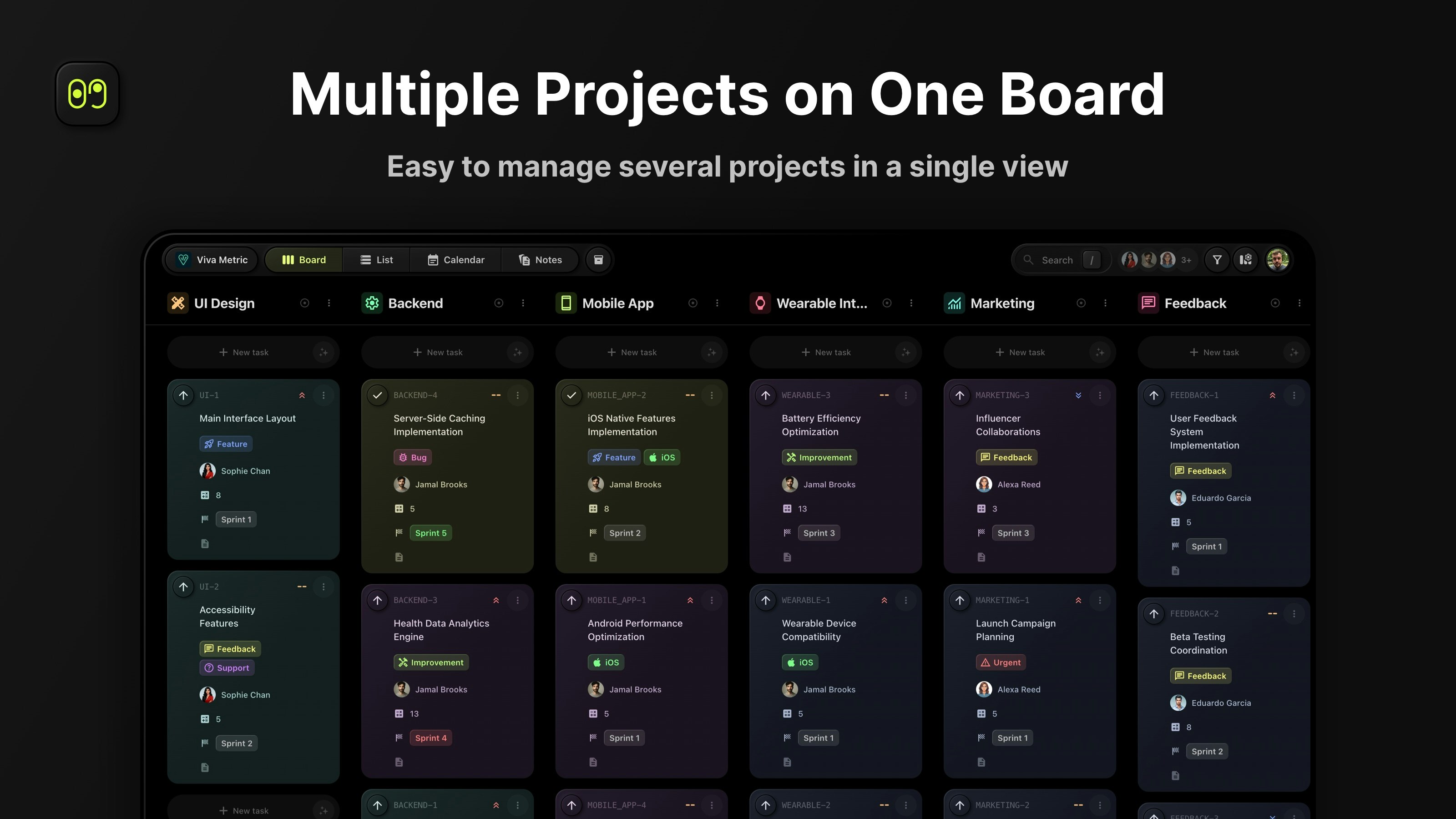Switch to the List view tab
Screen dimensions: 1456x819
376,260
